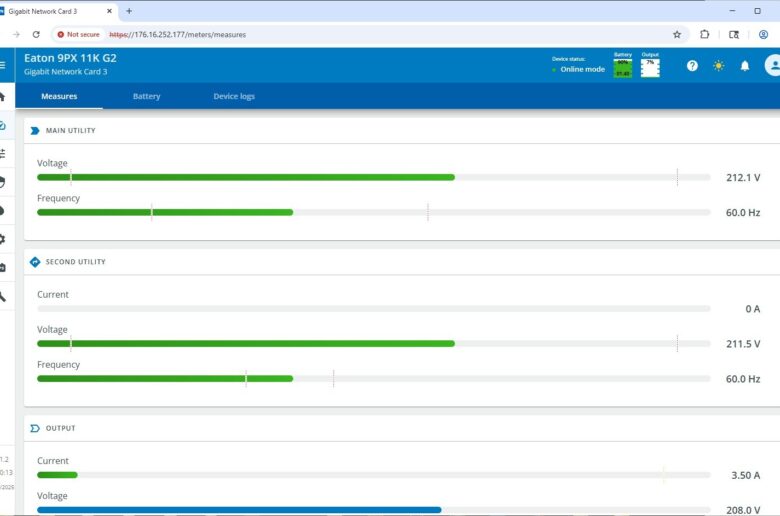Click the Second Utility section header
This screenshot has height=516, width=780.
(75, 262)
